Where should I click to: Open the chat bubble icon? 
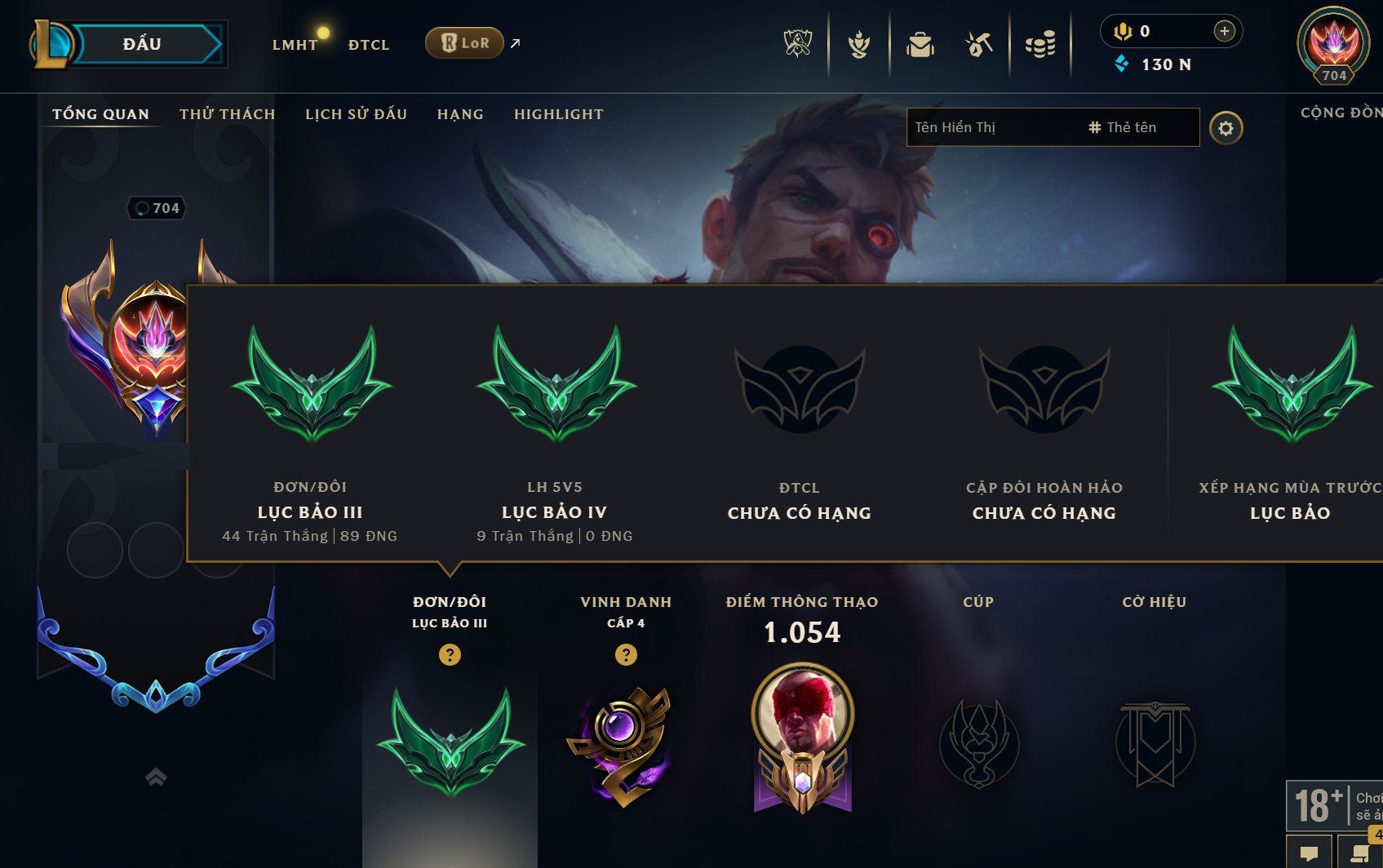pos(1309,852)
